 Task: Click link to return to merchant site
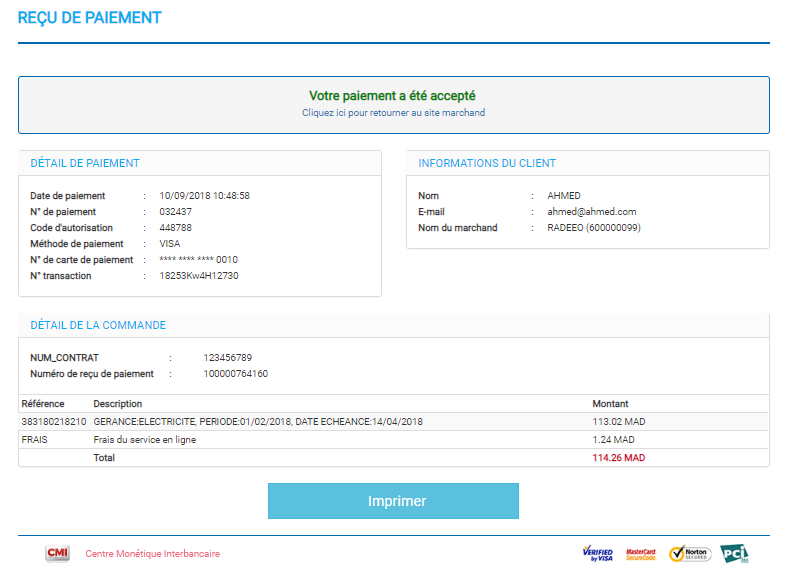click(x=393, y=113)
